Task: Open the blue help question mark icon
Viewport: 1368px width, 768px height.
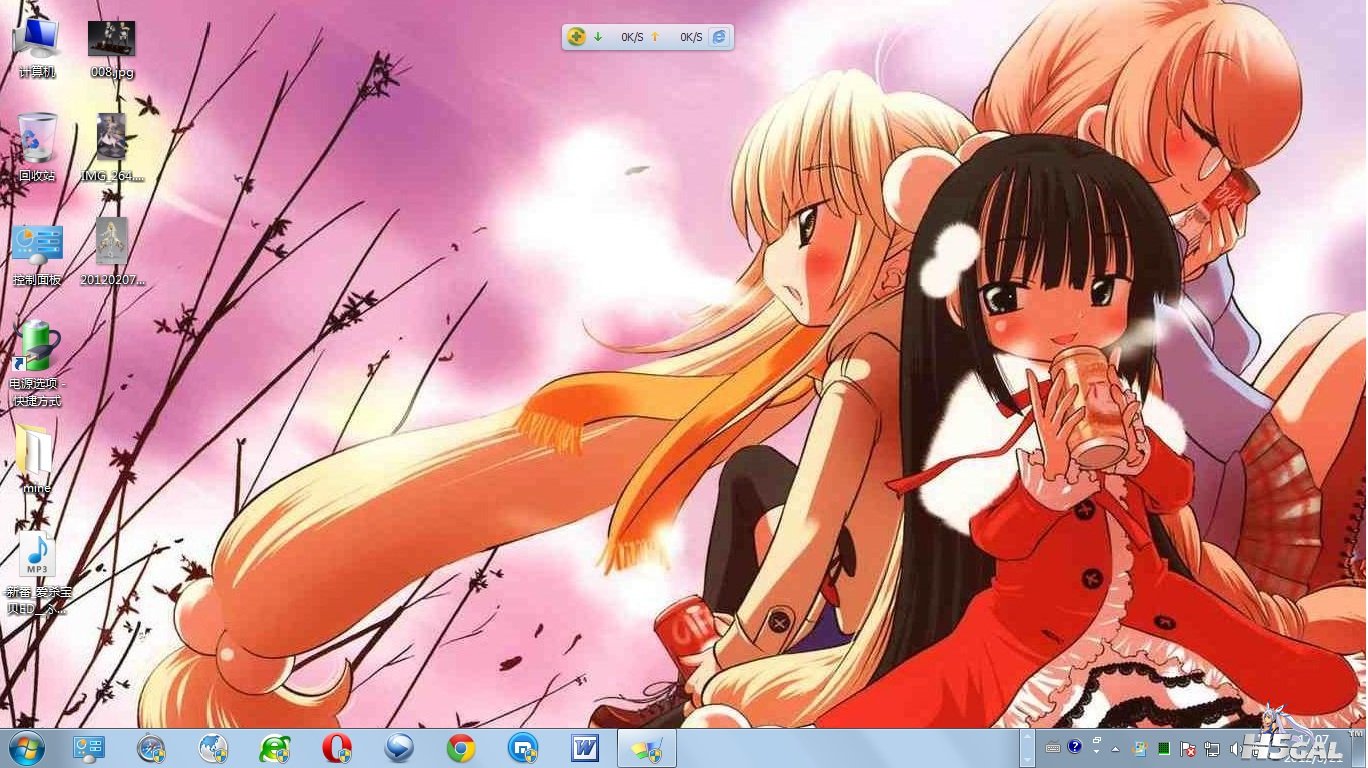Action: pyautogui.click(x=1075, y=746)
